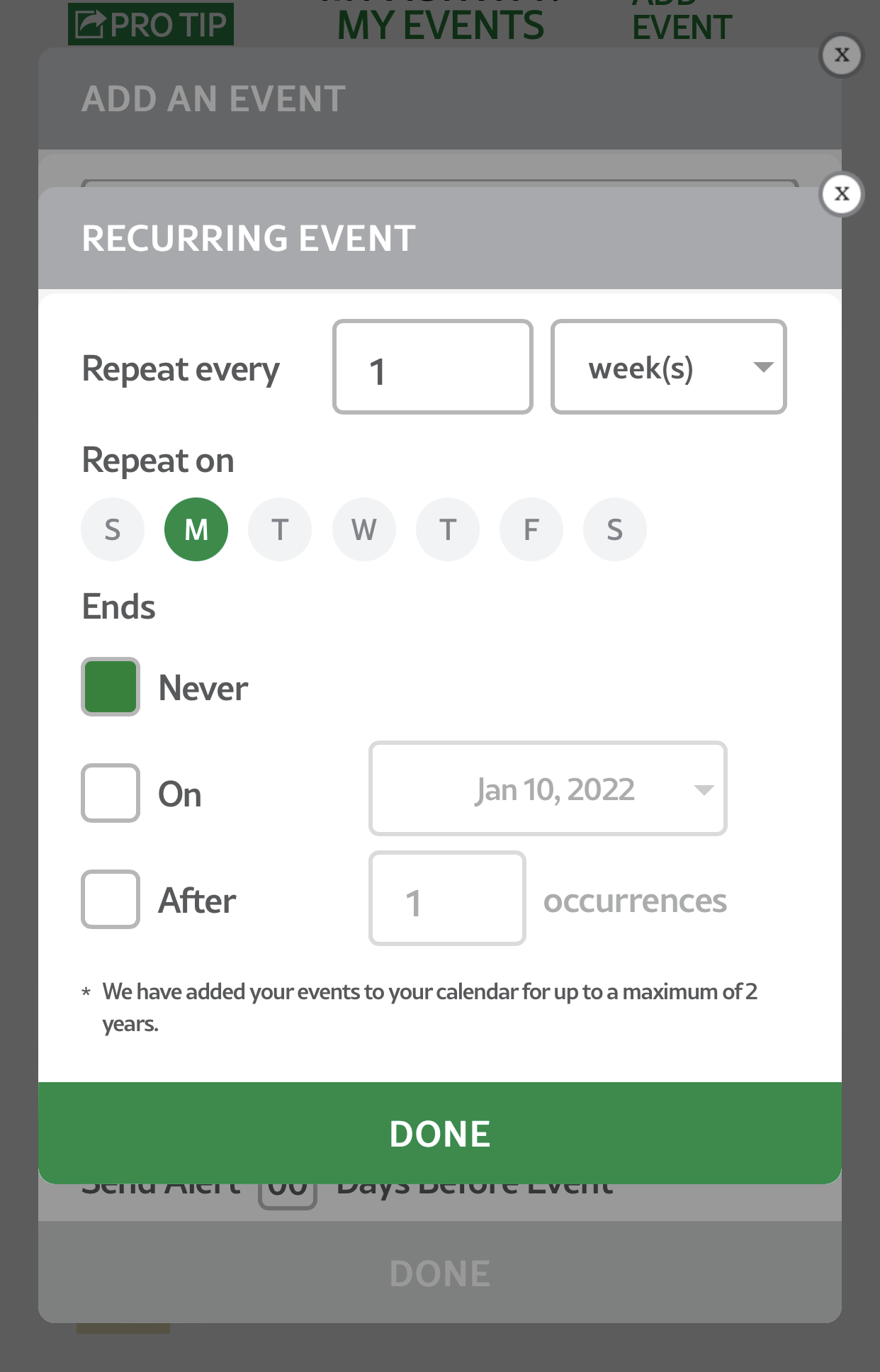Select Friday day circle

pyautogui.click(x=531, y=529)
